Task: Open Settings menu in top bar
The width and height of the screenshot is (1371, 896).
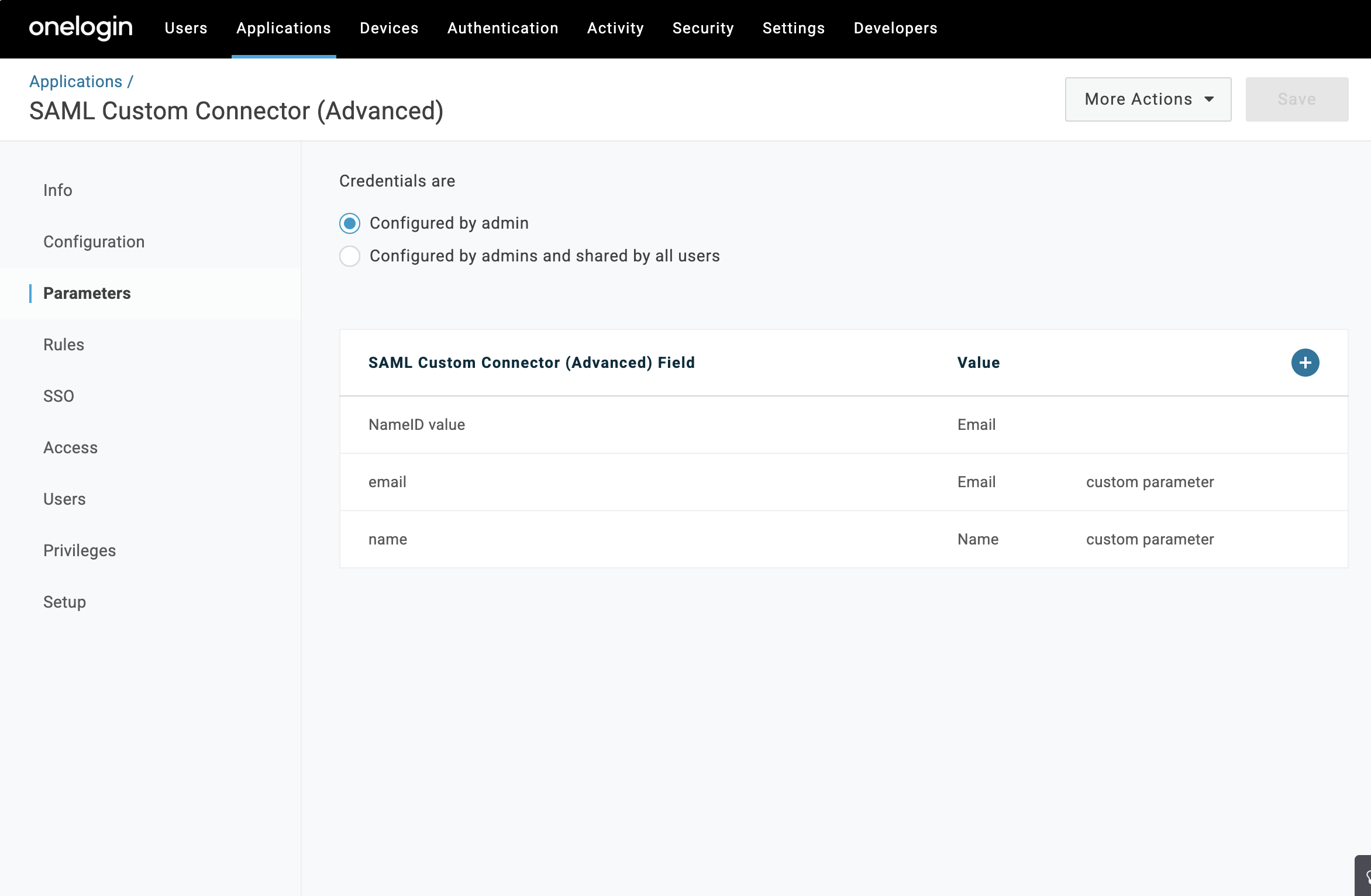Action: pos(794,28)
